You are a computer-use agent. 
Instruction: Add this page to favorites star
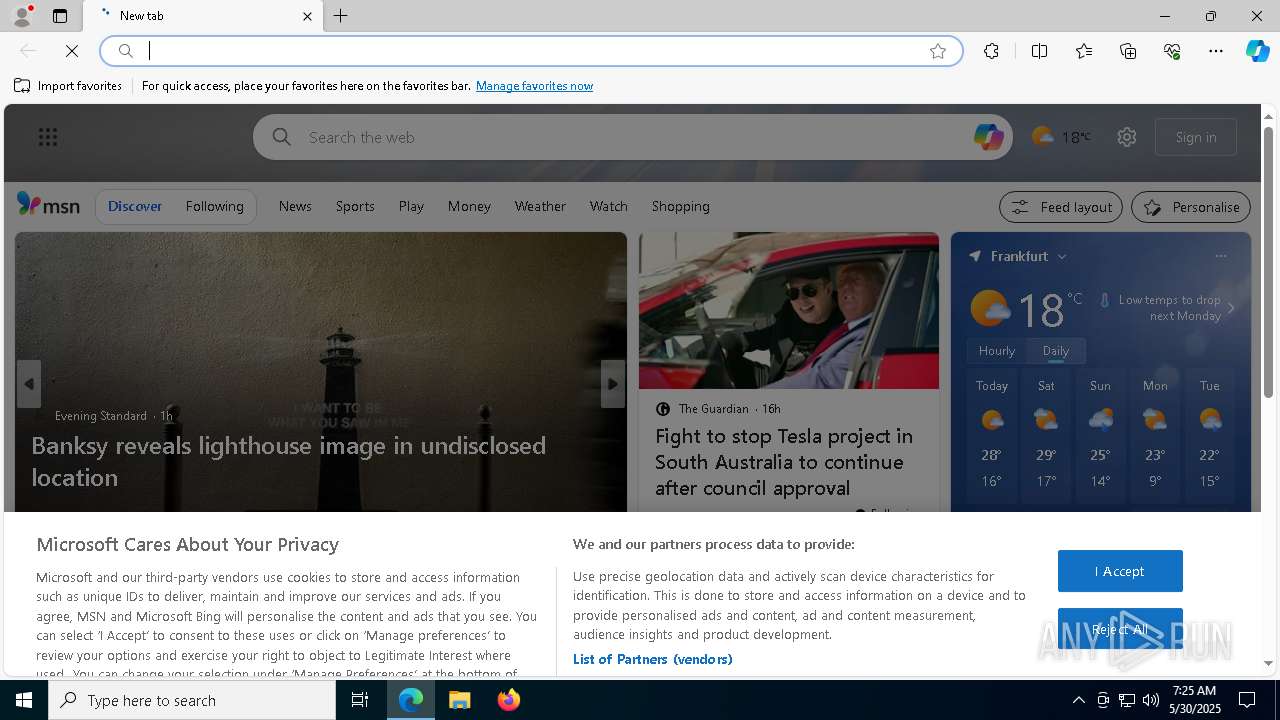tap(938, 51)
